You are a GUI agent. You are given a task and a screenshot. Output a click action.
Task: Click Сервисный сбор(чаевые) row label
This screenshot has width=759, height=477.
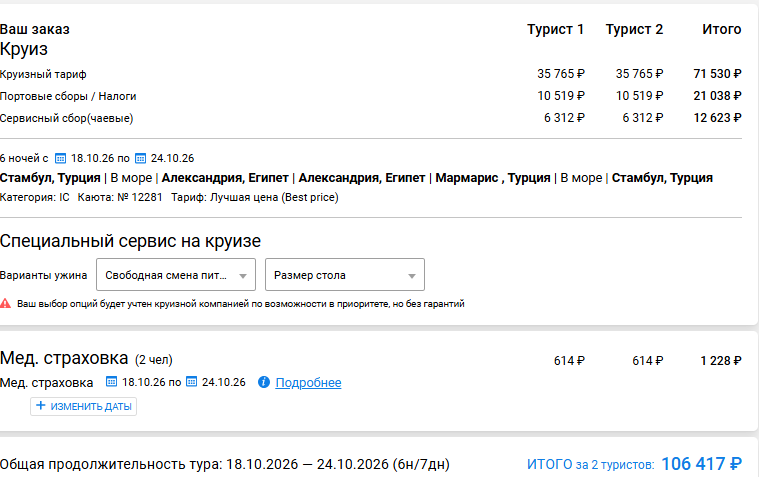[67, 118]
